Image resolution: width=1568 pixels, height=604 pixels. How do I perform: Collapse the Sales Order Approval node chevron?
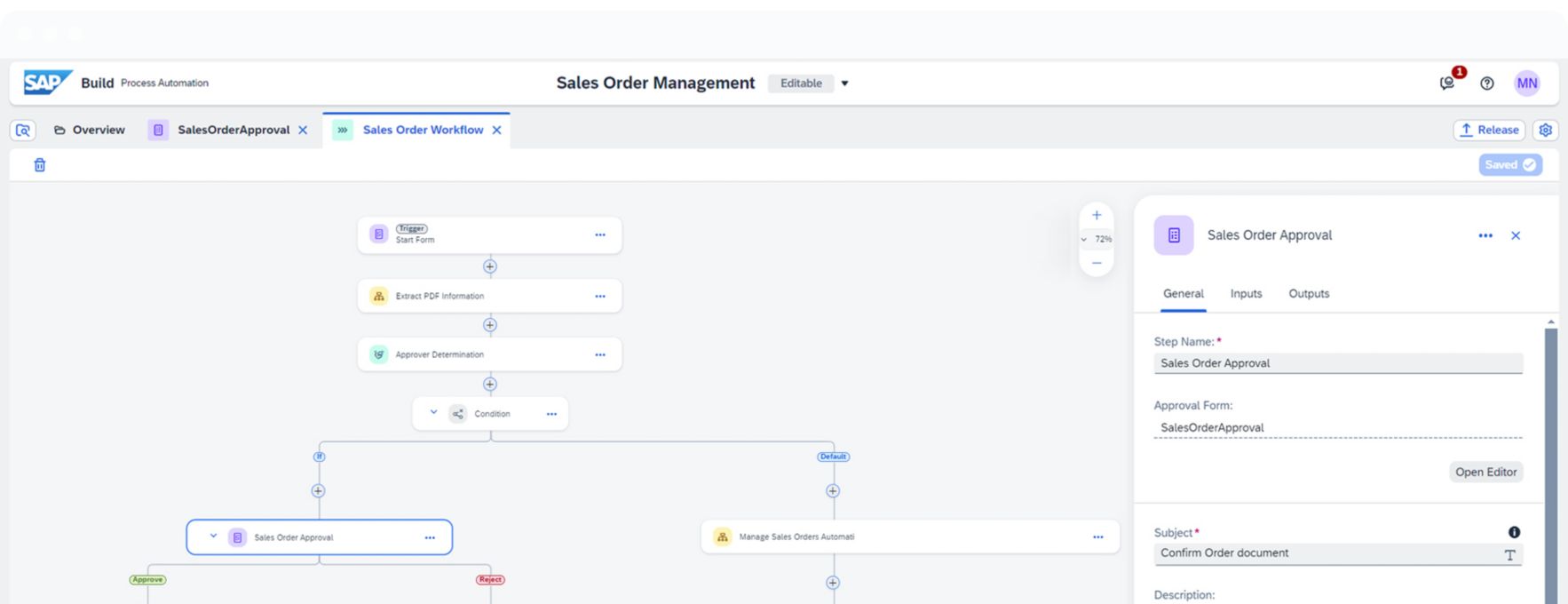click(213, 536)
